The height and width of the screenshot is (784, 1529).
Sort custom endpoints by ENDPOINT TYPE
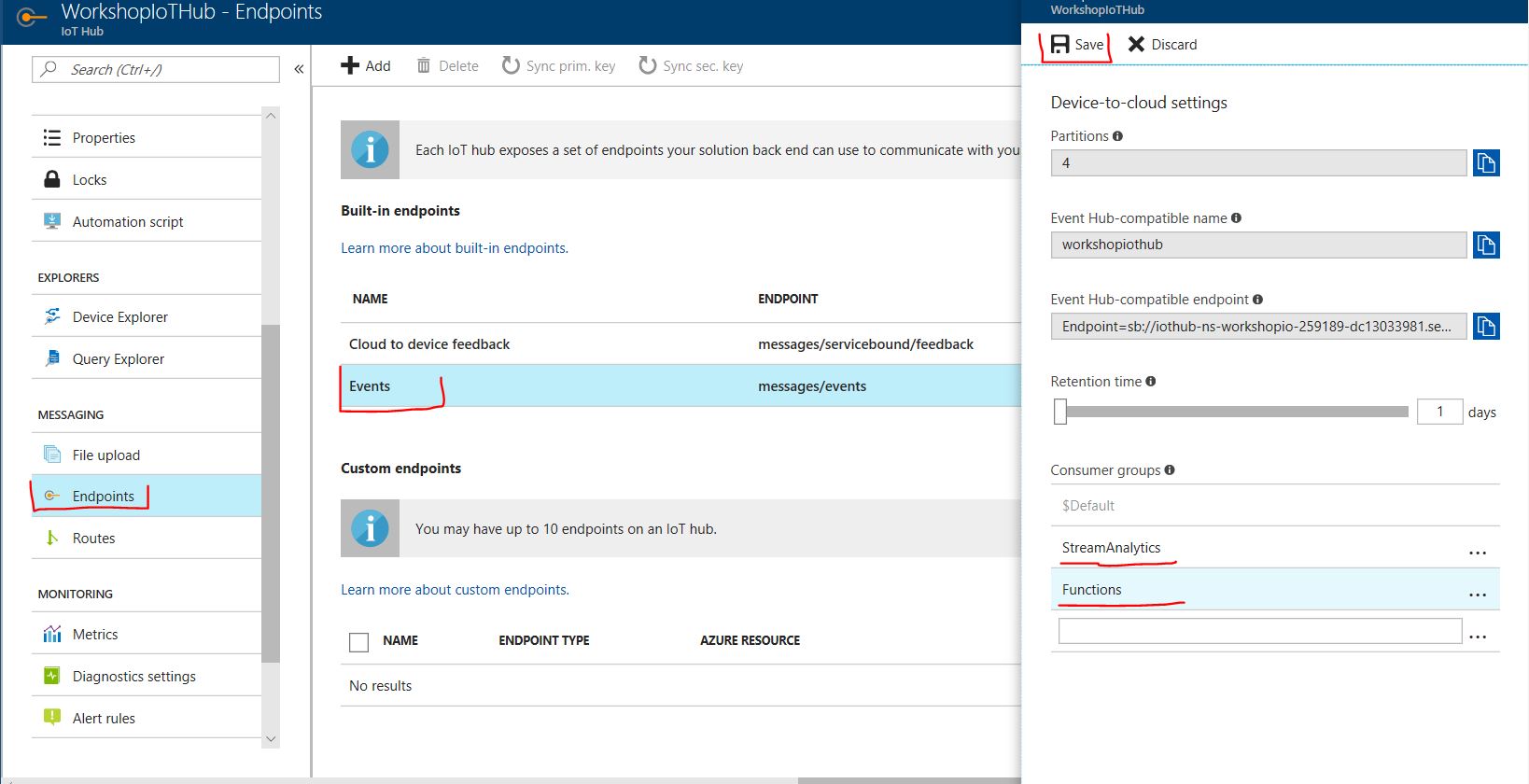[544, 640]
